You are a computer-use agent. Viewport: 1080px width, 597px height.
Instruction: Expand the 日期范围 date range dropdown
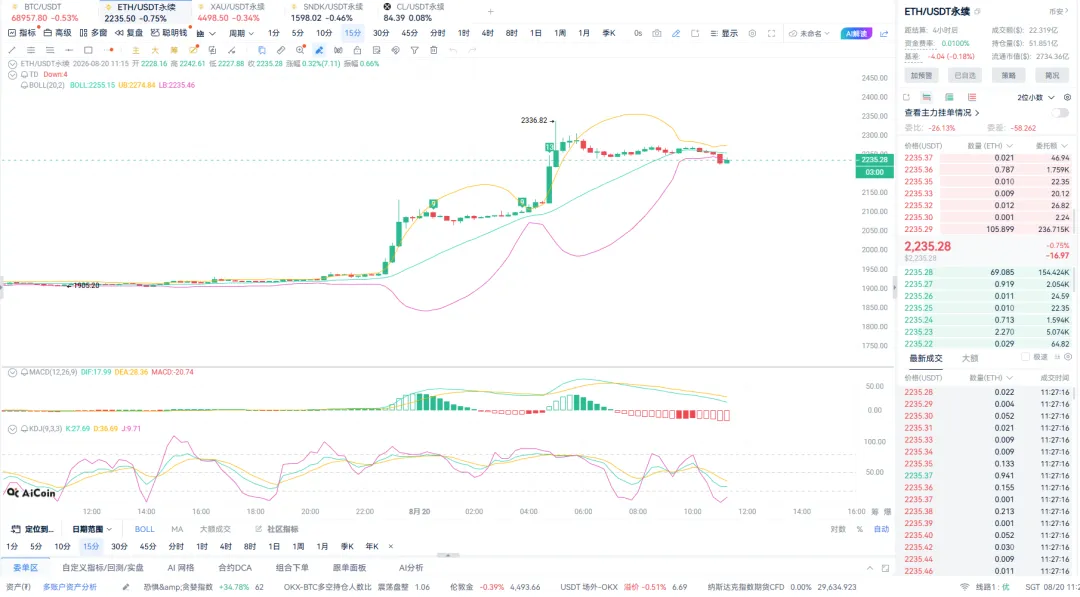(92, 529)
